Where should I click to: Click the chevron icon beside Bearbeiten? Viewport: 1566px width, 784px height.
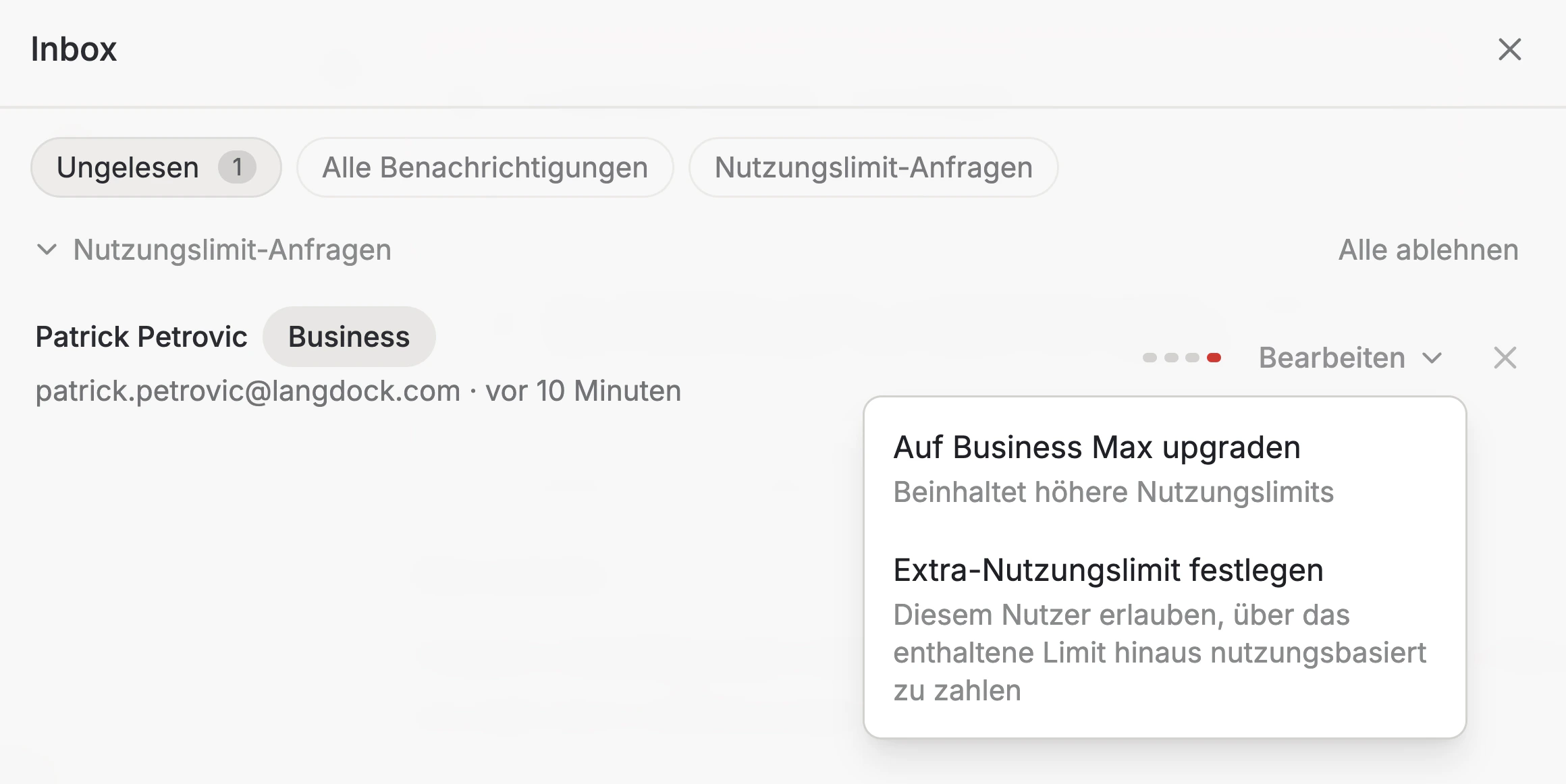click(1432, 359)
